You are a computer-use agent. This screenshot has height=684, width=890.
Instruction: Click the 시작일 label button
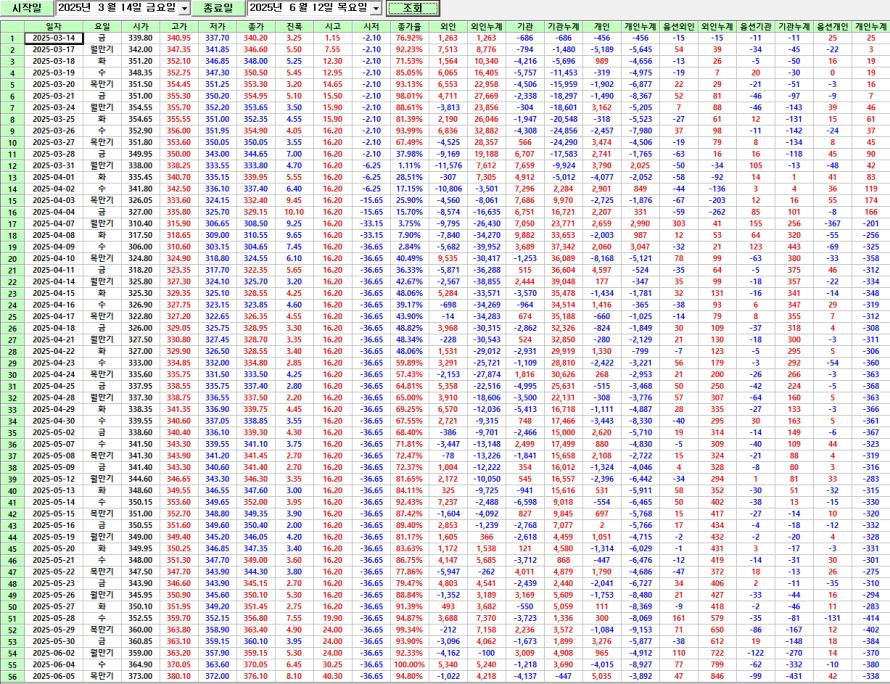[x=27, y=8]
